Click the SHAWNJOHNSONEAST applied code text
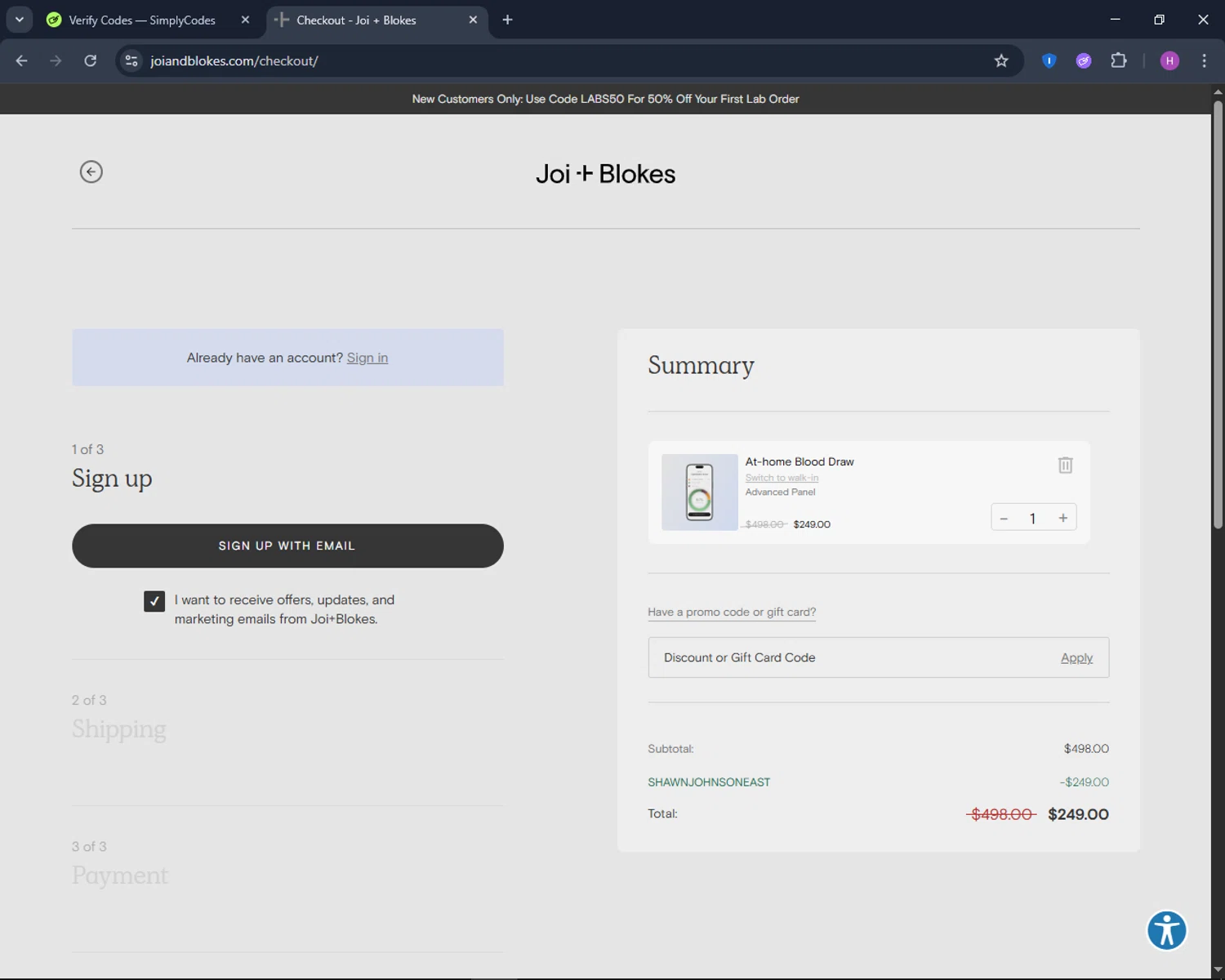The image size is (1225, 980). 709,782
